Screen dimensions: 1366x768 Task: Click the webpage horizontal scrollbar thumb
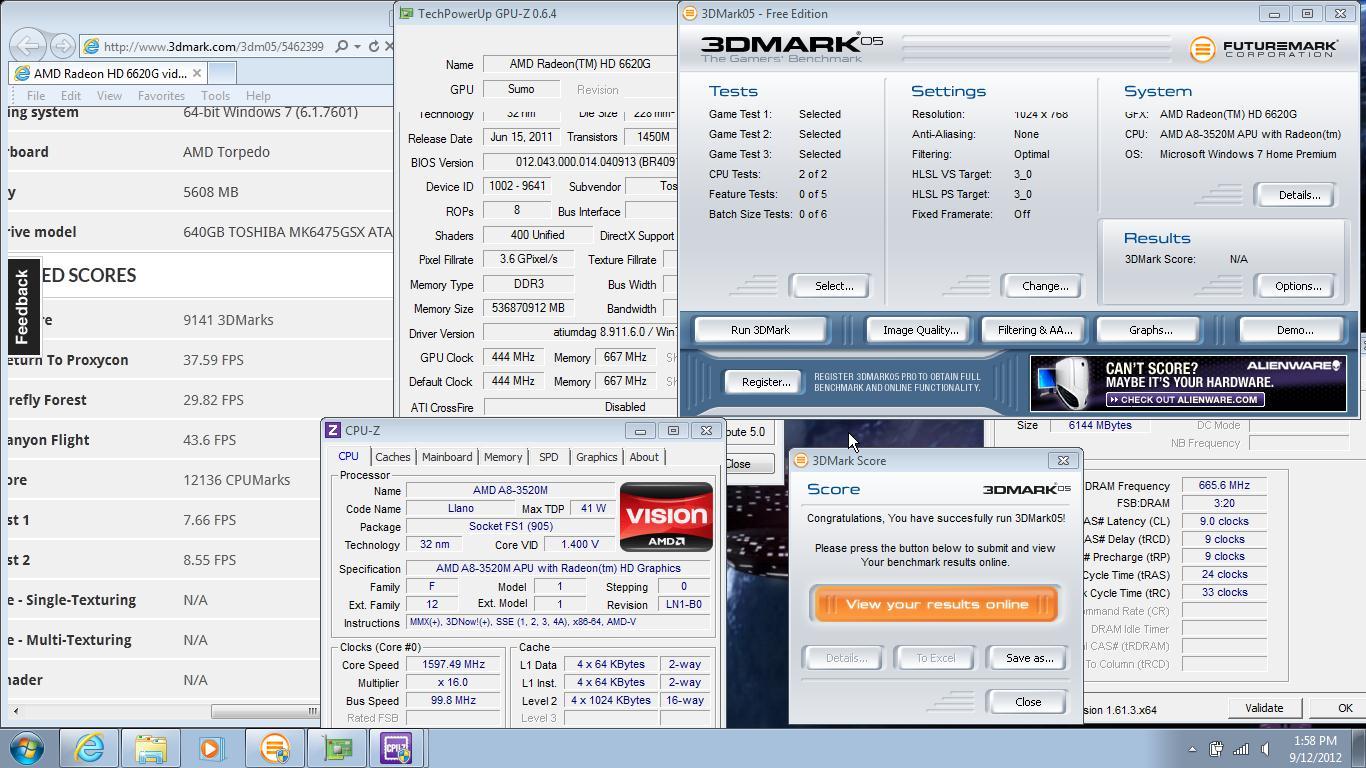265,712
